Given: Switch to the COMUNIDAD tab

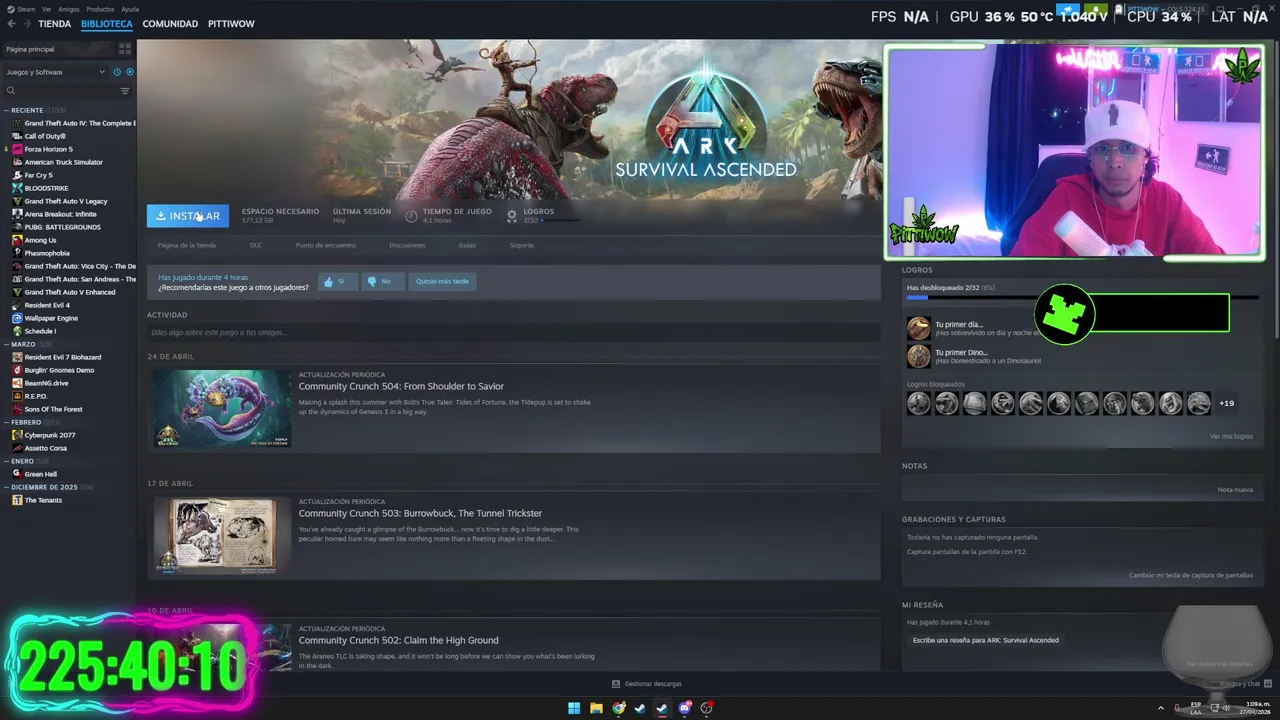Looking at the screenshot, I should pos(170,23).
